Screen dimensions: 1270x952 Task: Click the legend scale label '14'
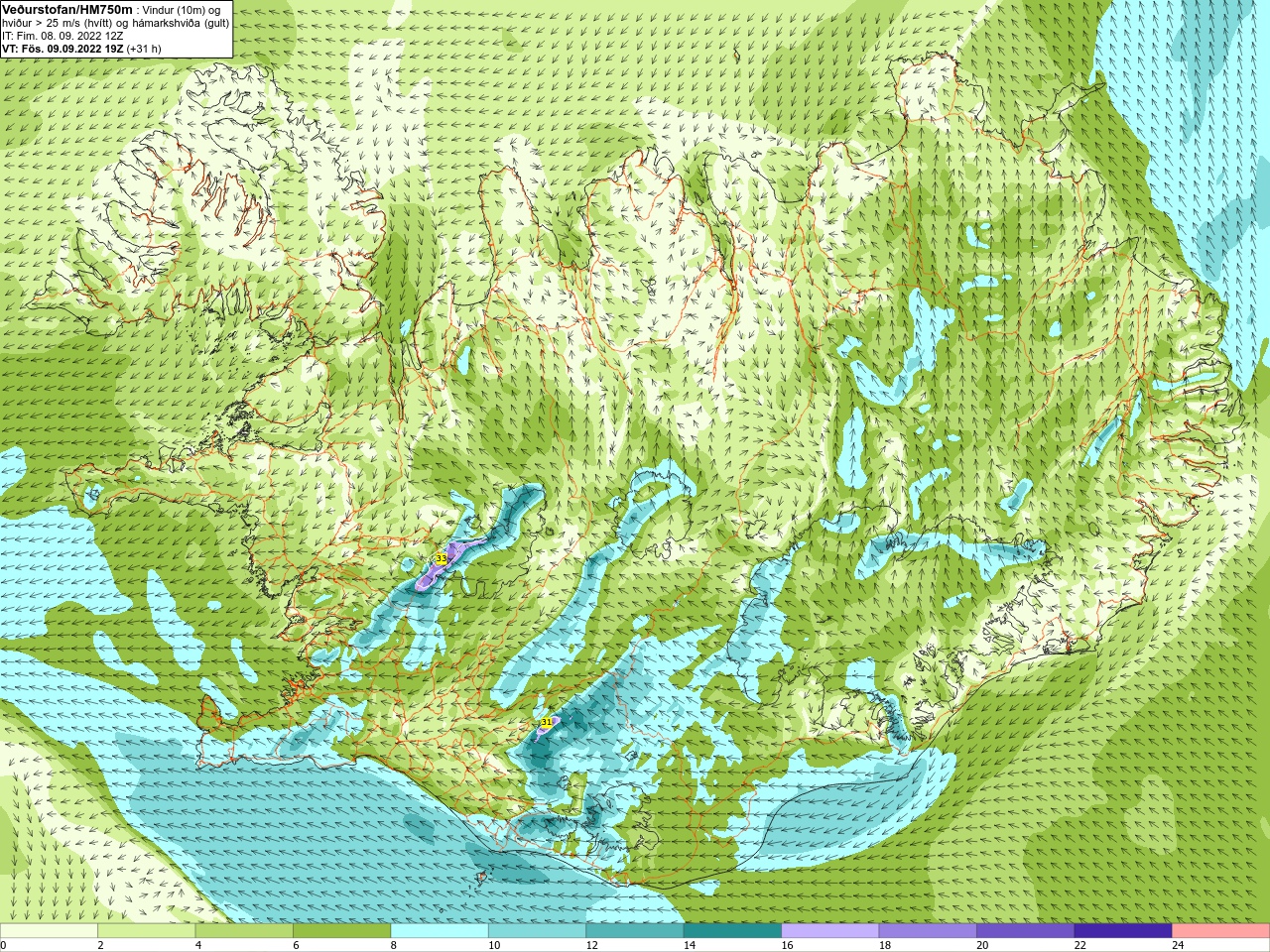click(x=690, y=945)
